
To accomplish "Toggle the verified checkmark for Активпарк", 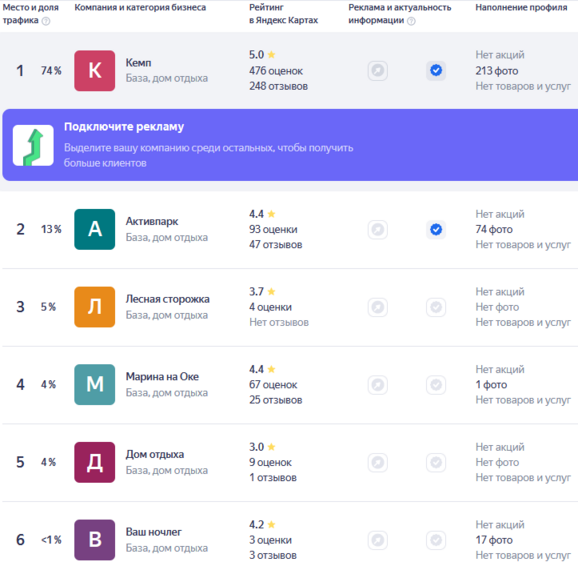I will pyautogui.click(x=436, y=229).
